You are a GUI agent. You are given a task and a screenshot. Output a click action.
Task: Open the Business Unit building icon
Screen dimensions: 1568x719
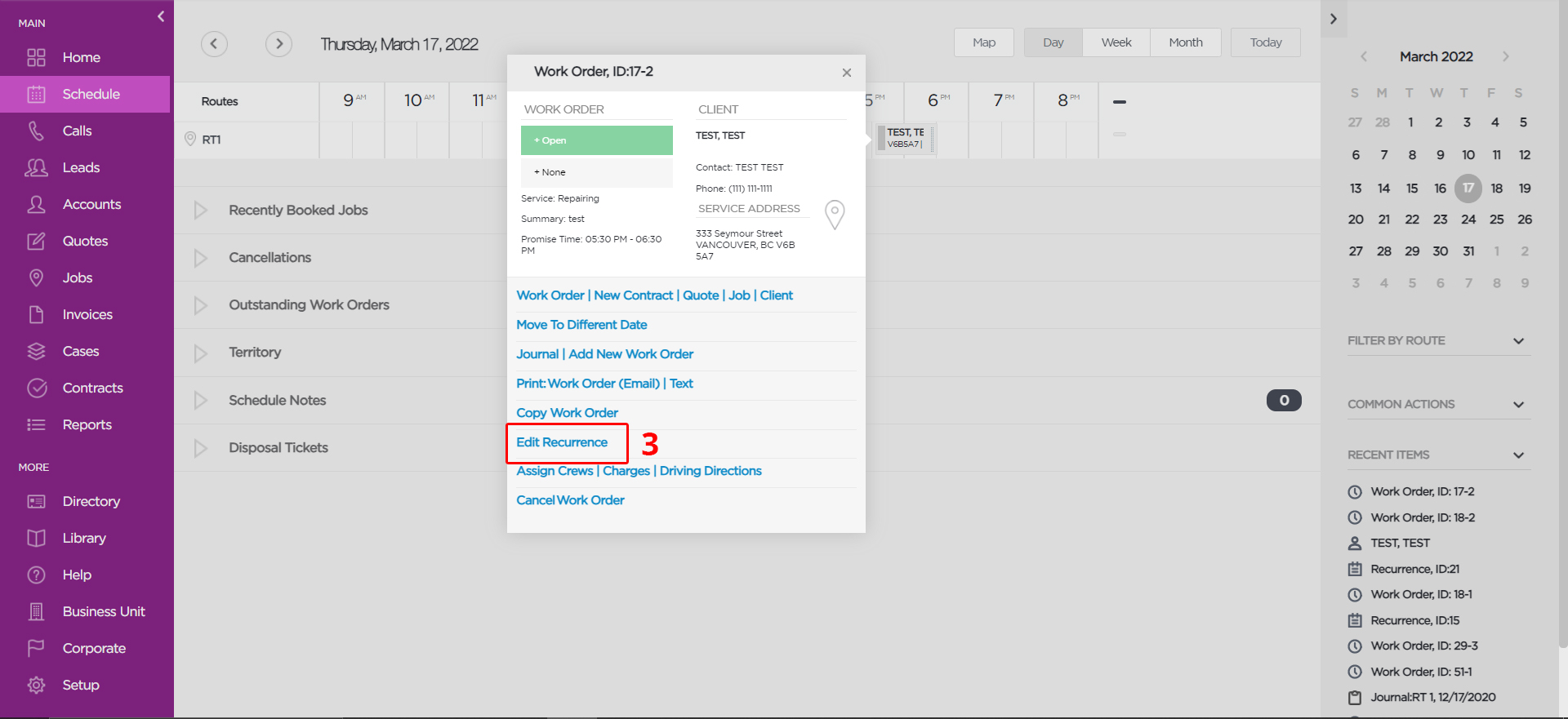coord(36,611)
